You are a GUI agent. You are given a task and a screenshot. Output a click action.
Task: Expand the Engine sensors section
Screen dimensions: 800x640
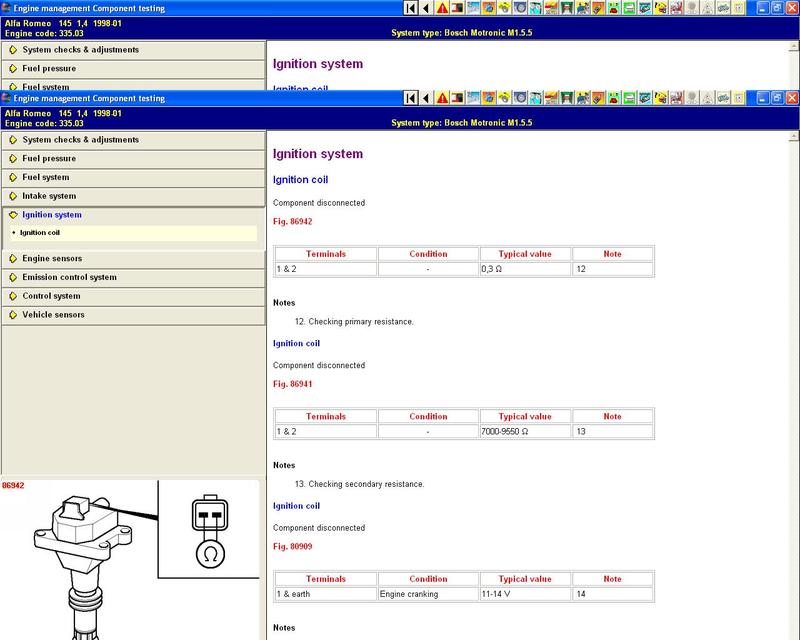point(134,259)
